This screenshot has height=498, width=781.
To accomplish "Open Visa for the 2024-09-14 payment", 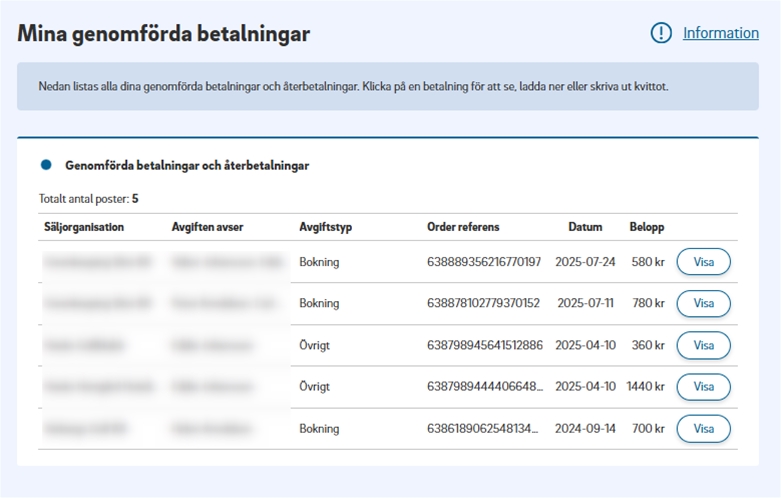I will tap(703, 429).
